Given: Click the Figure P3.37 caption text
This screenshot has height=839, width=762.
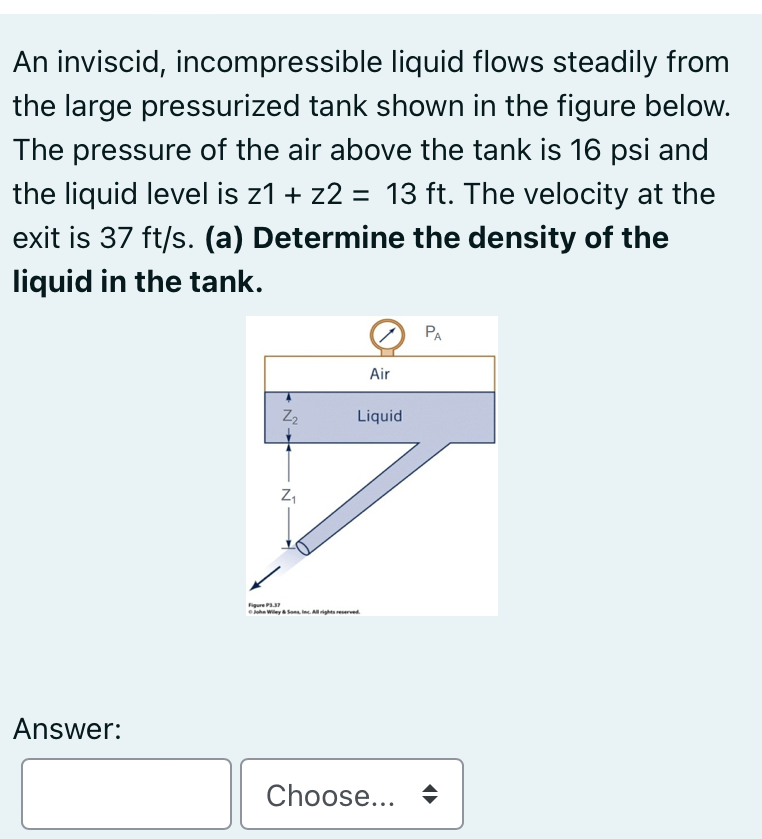Looking at the screenshot, I should (x=262, y=605).
